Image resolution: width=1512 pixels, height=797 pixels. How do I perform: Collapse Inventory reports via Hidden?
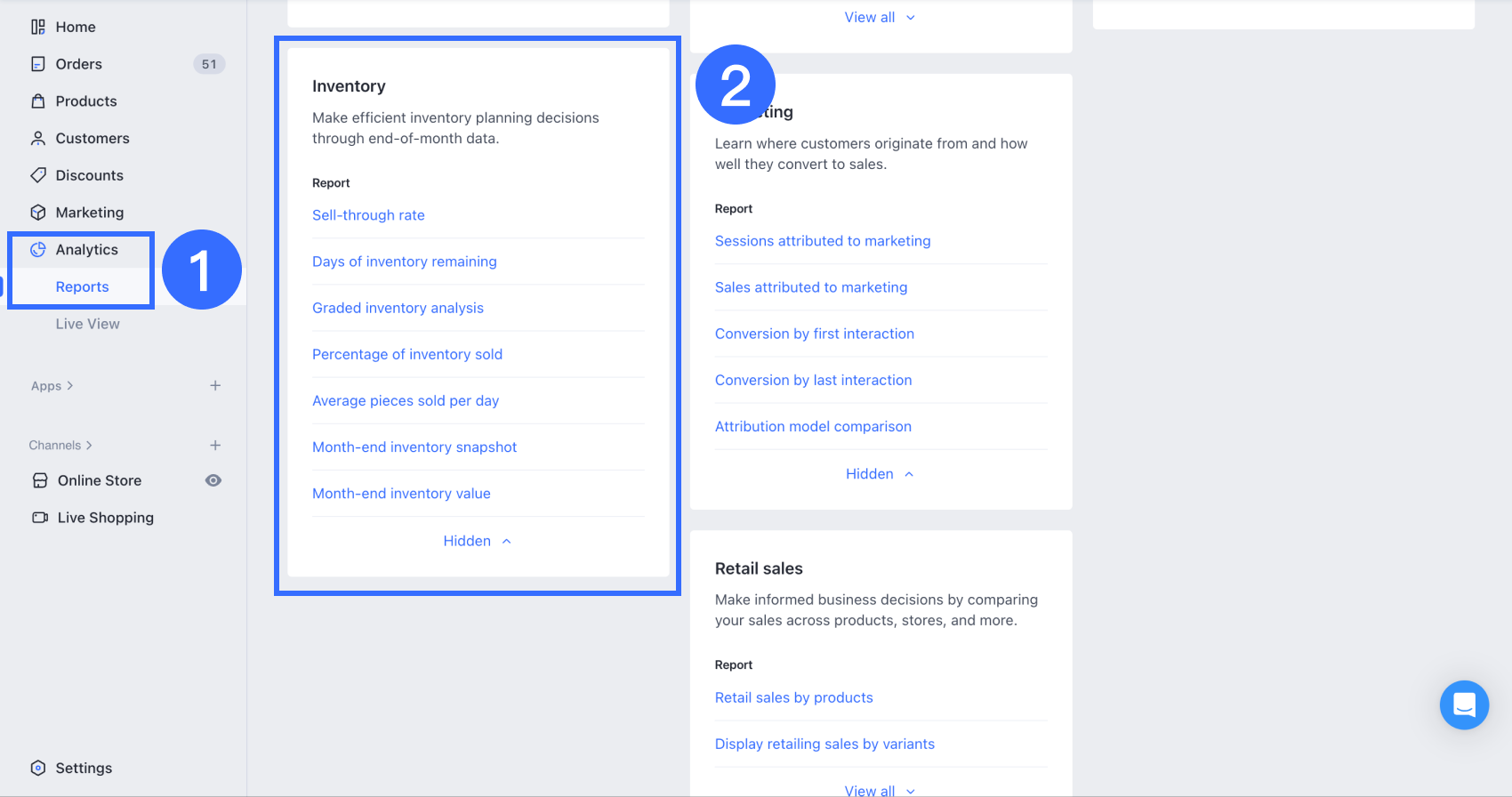[x=478, y=541]
